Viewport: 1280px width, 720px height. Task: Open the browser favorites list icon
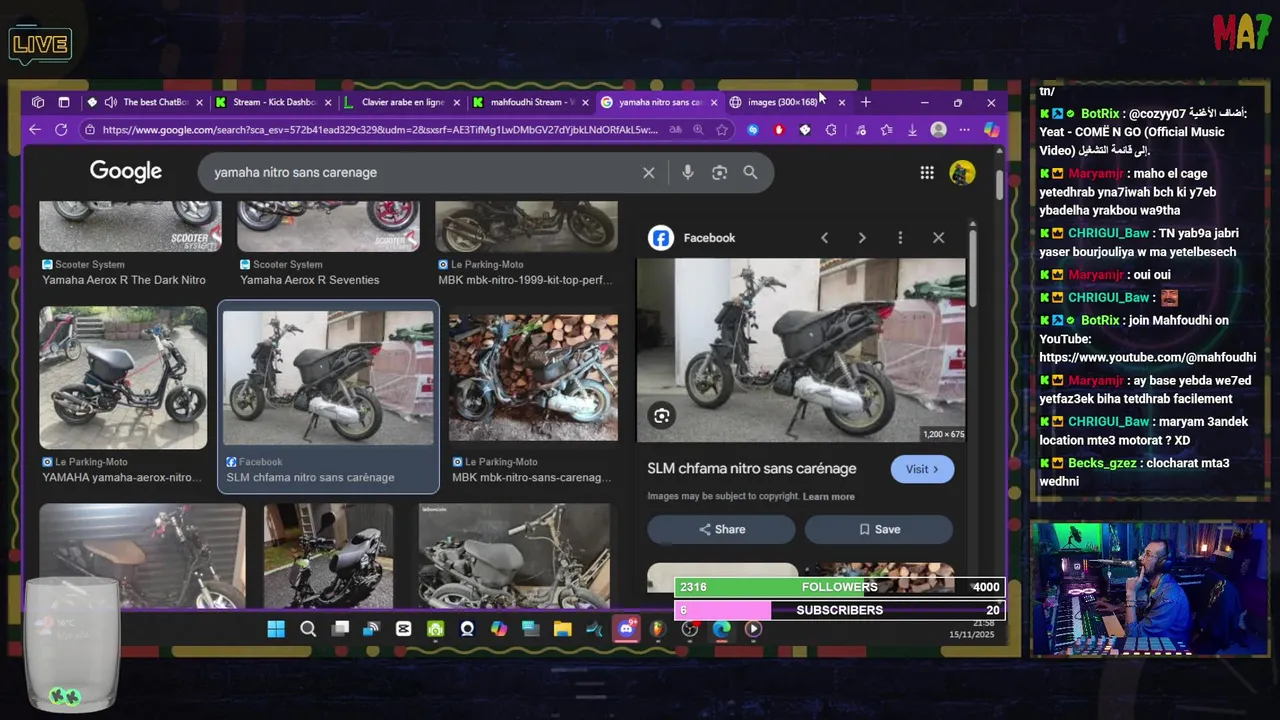(886, 130)
